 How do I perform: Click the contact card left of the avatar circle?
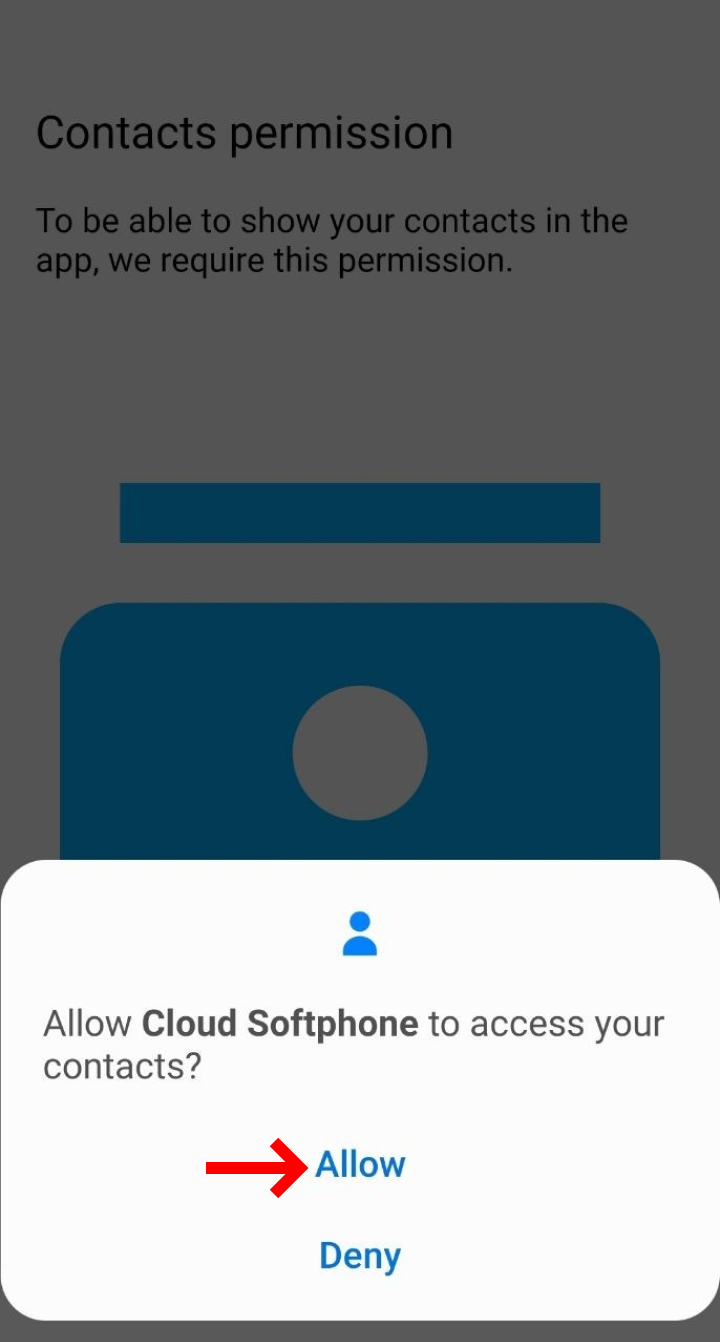(x=175, y=753)
